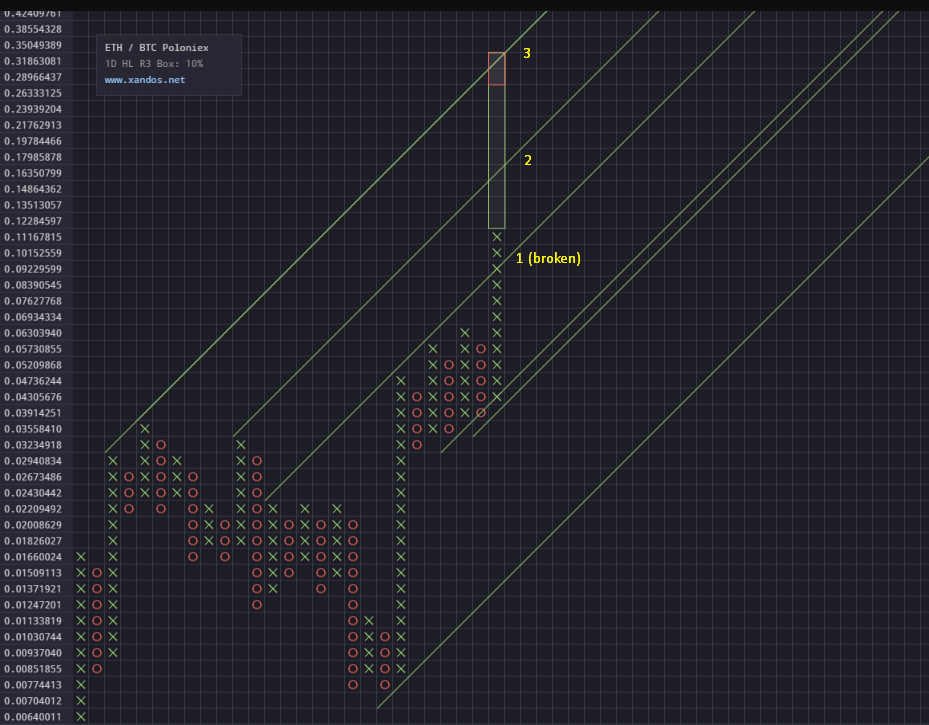Click price label 0.00937040

pos(33,653)
